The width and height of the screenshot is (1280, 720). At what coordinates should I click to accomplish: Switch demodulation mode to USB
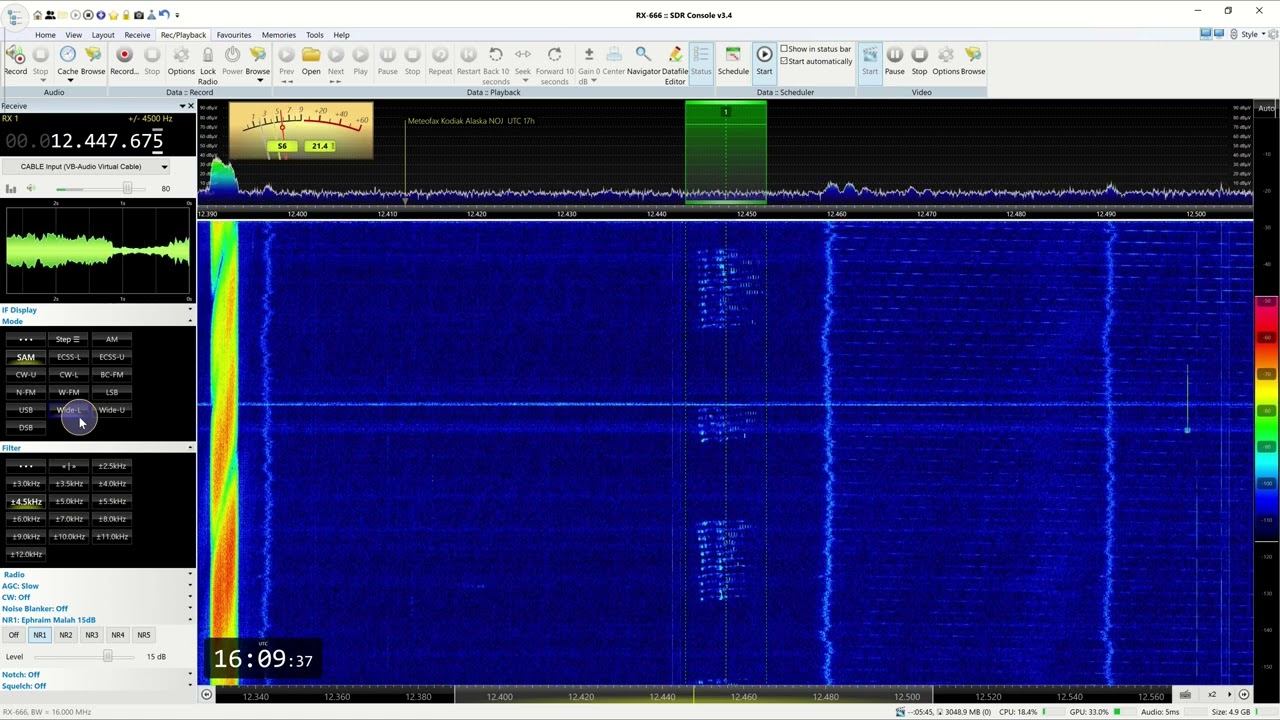(x=26, y=410)
